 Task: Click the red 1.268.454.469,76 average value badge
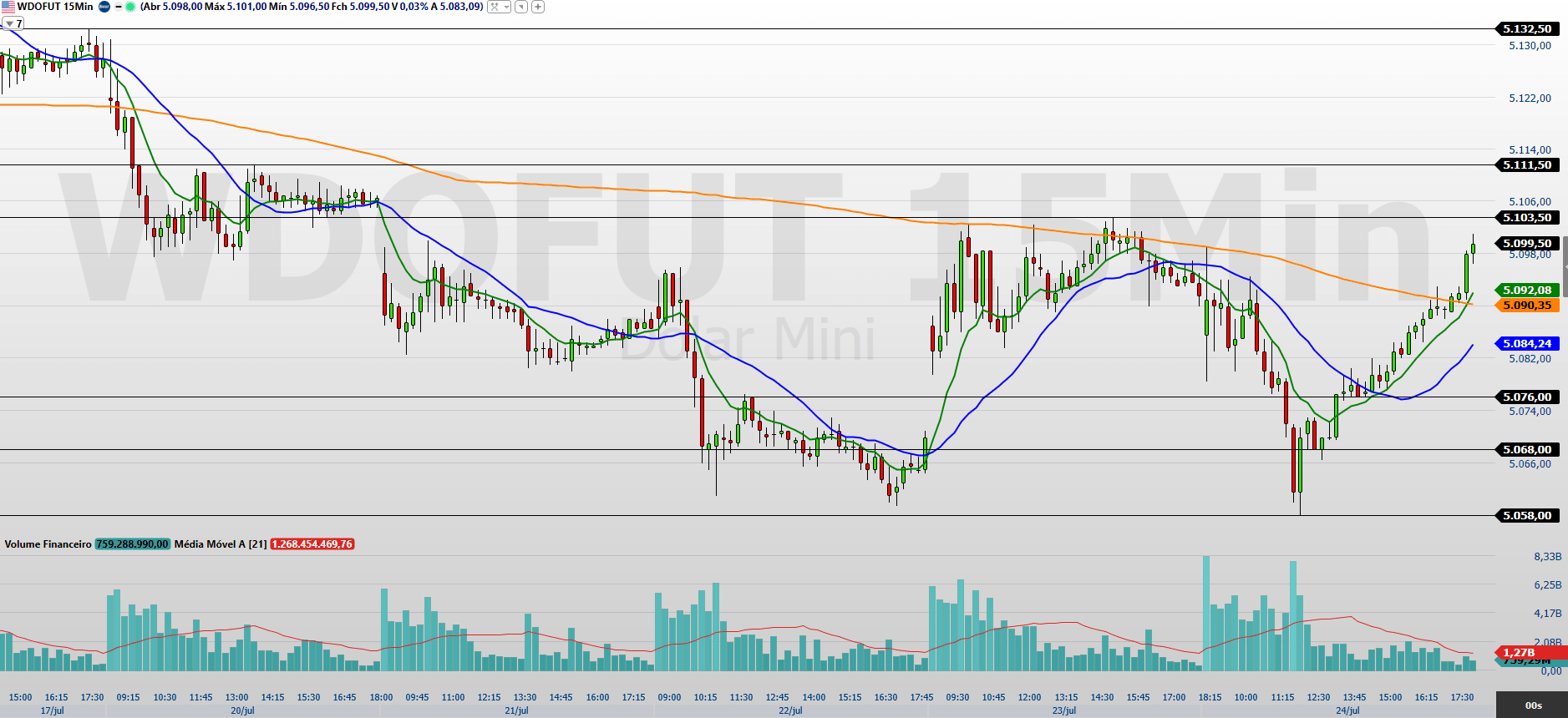coord(312,544)
